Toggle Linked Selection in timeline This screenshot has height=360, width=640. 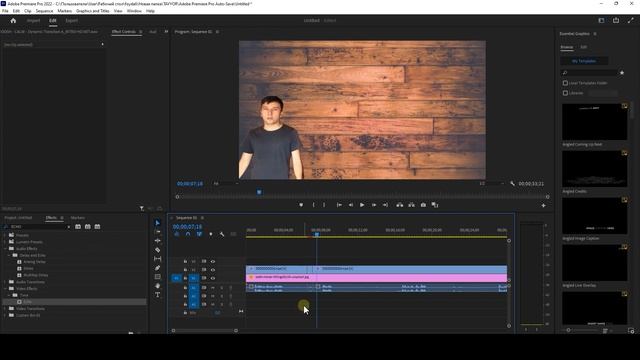[x=199, y=234]
